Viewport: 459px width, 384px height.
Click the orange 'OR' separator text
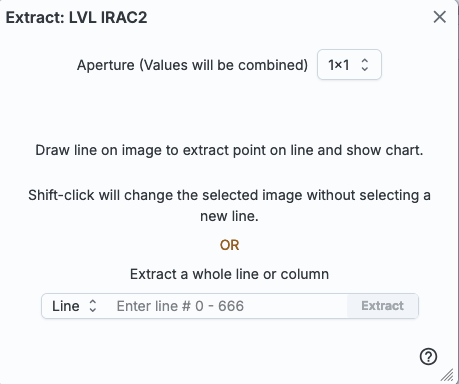229,245
